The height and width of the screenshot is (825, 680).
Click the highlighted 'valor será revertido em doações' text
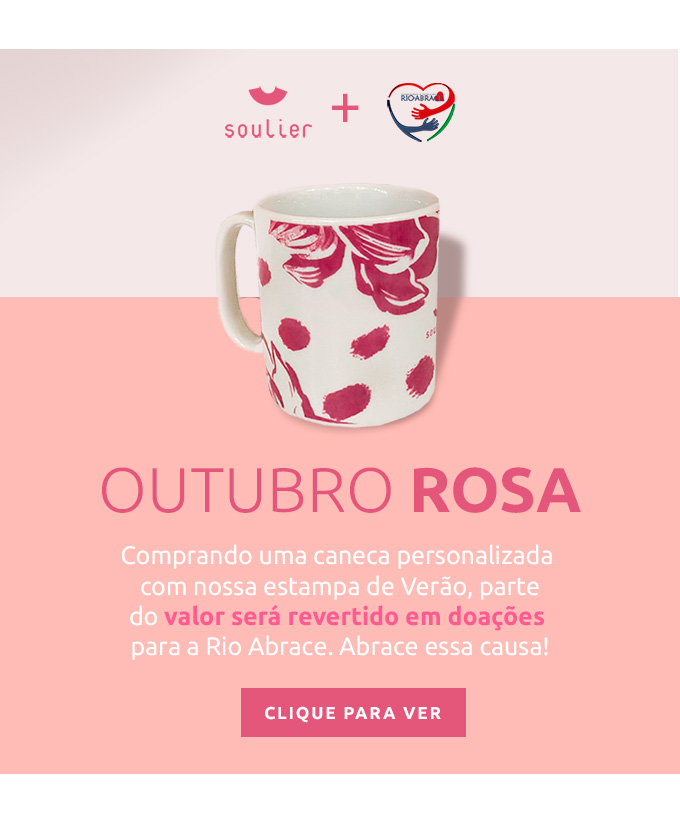click(x=354, y=617)
